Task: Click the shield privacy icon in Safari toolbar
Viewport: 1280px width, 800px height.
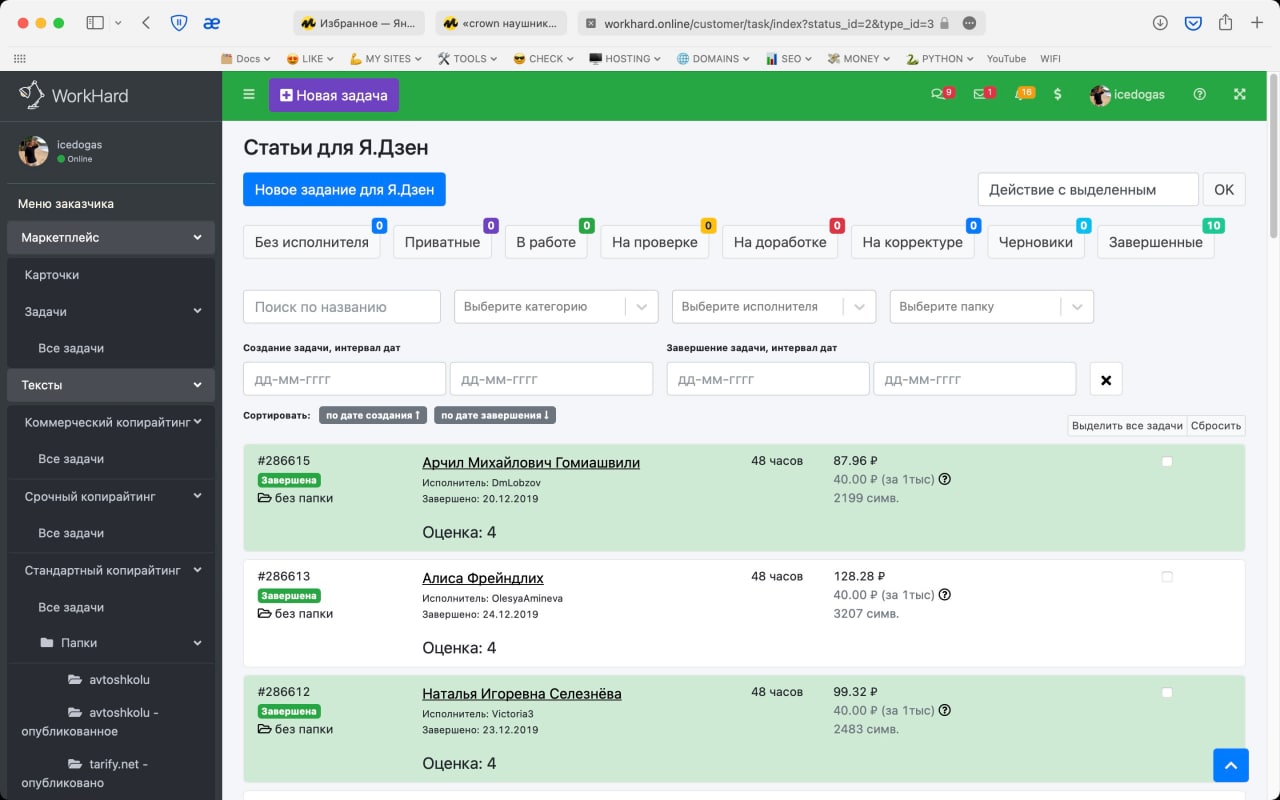Action: tap(179, 22)
